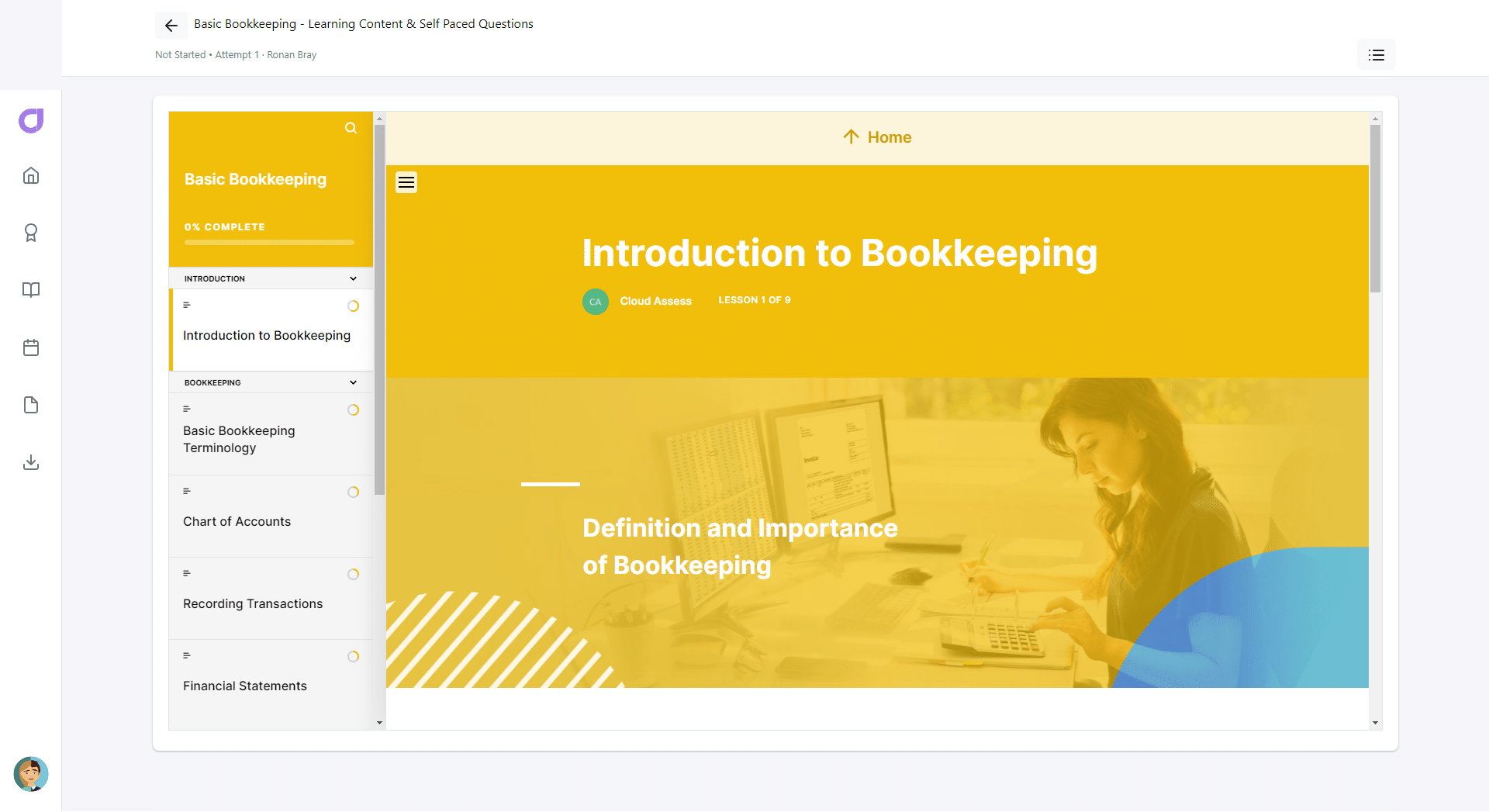Click the progress circle for Financial Statements

pyautogui.click(x=354, y=657)
